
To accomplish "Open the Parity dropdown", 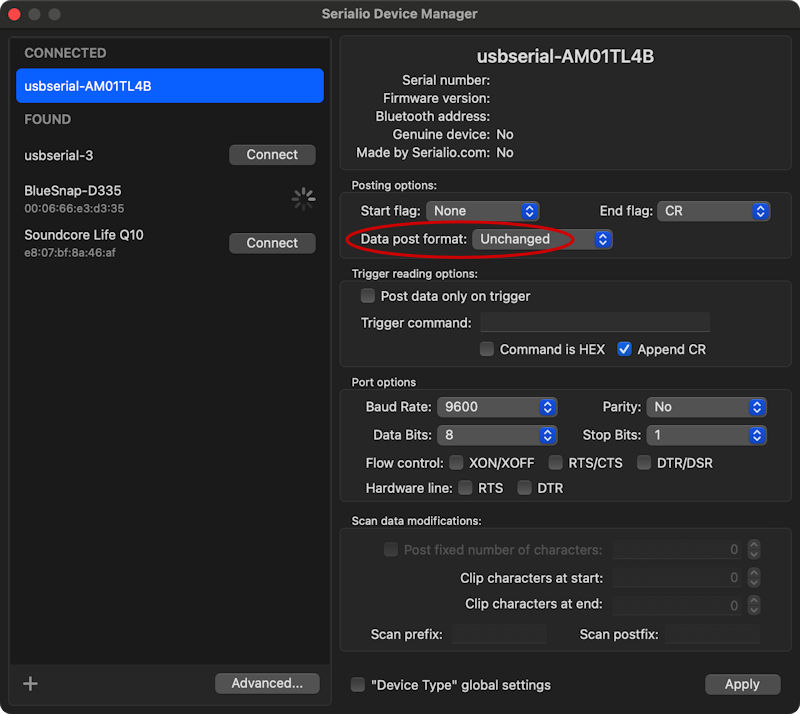I will [706, 407].
